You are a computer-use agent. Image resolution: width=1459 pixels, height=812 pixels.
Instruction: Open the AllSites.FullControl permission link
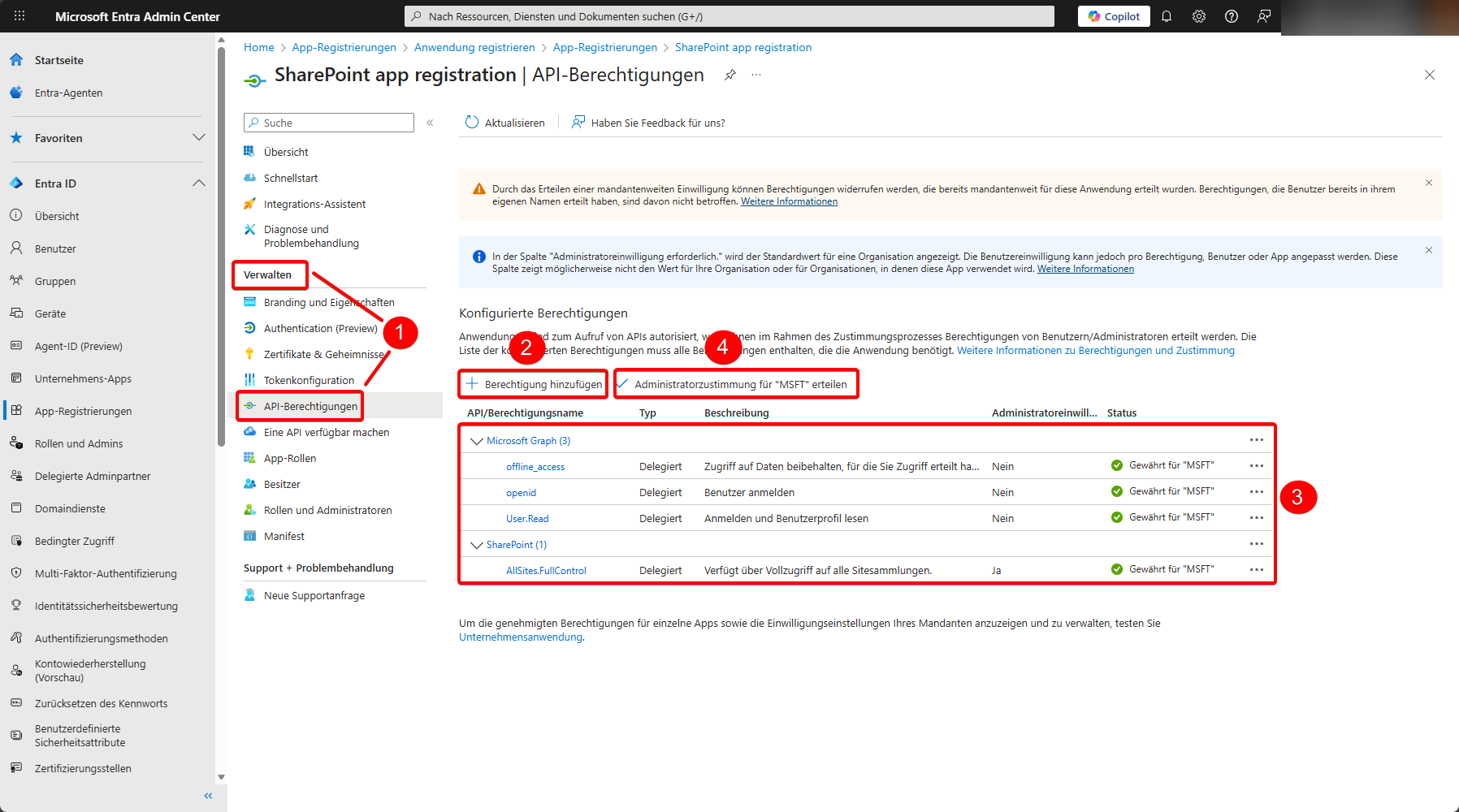pos(546,571)
